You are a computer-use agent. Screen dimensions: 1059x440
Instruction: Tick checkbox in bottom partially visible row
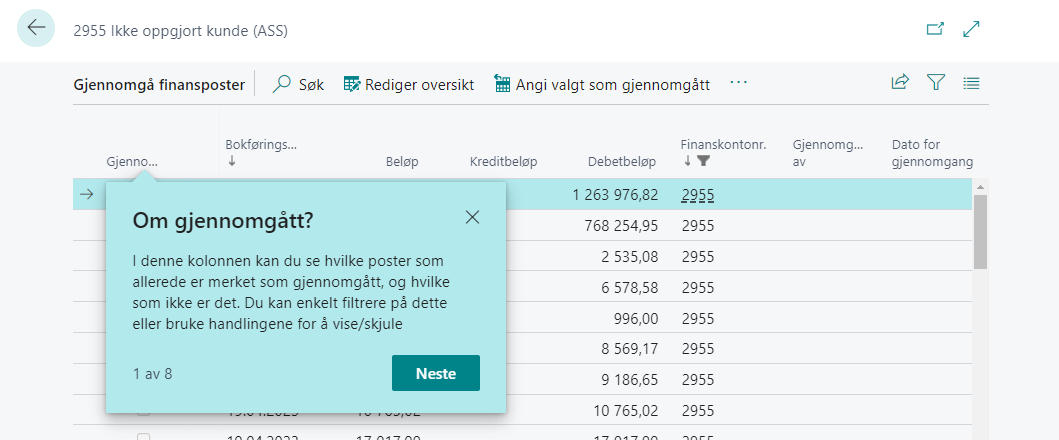144,437
